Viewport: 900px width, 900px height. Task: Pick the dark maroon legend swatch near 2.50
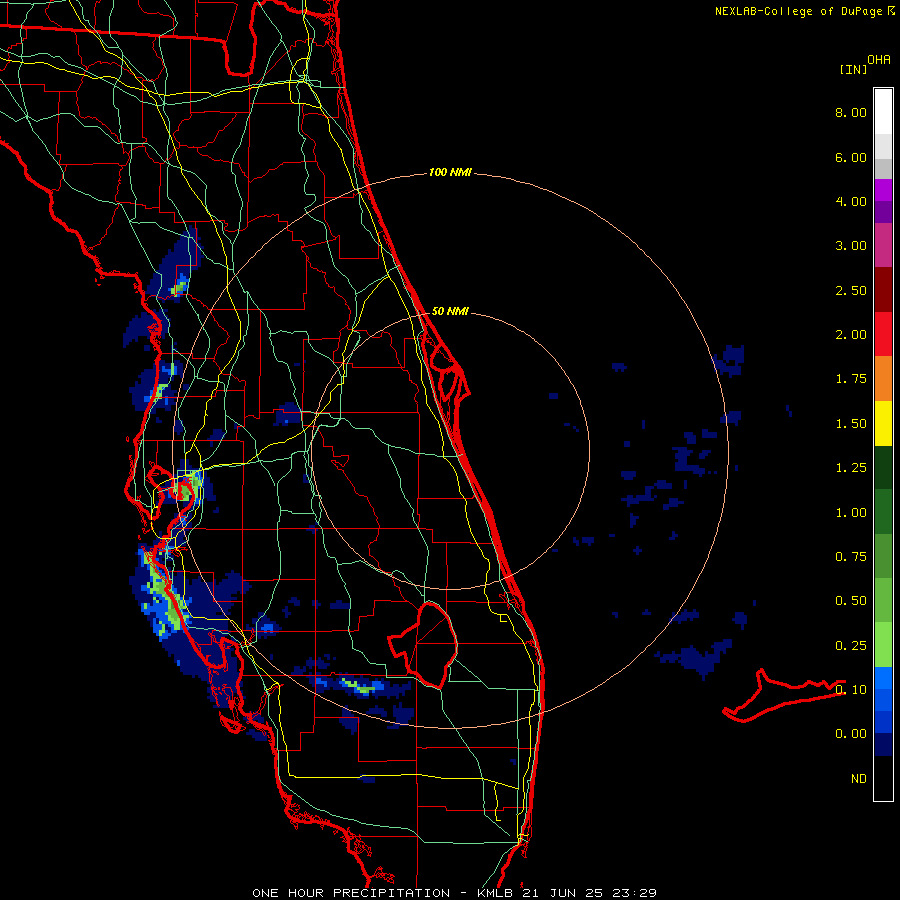pos(883,290)
